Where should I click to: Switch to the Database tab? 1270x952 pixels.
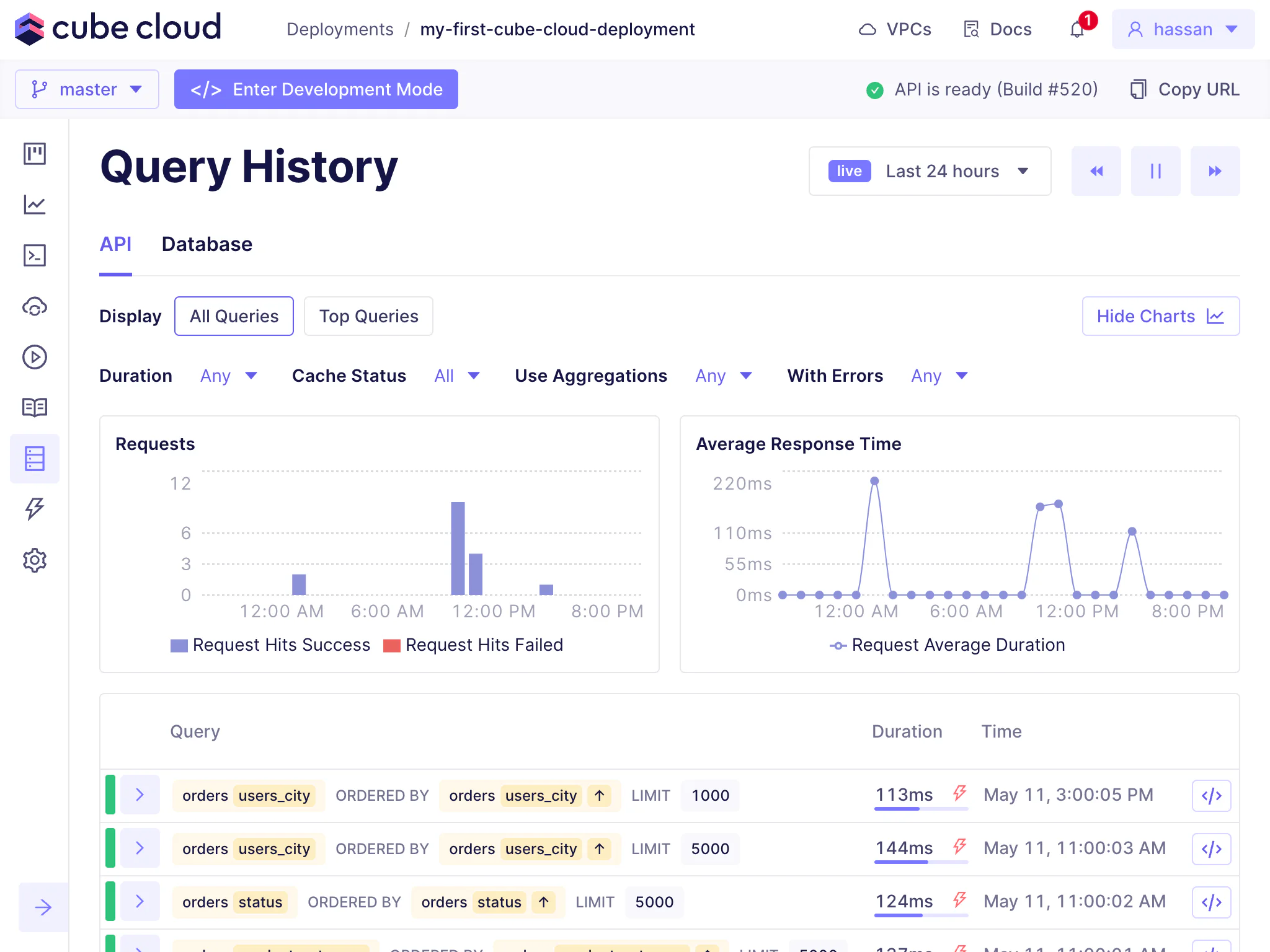click(206, 244)
